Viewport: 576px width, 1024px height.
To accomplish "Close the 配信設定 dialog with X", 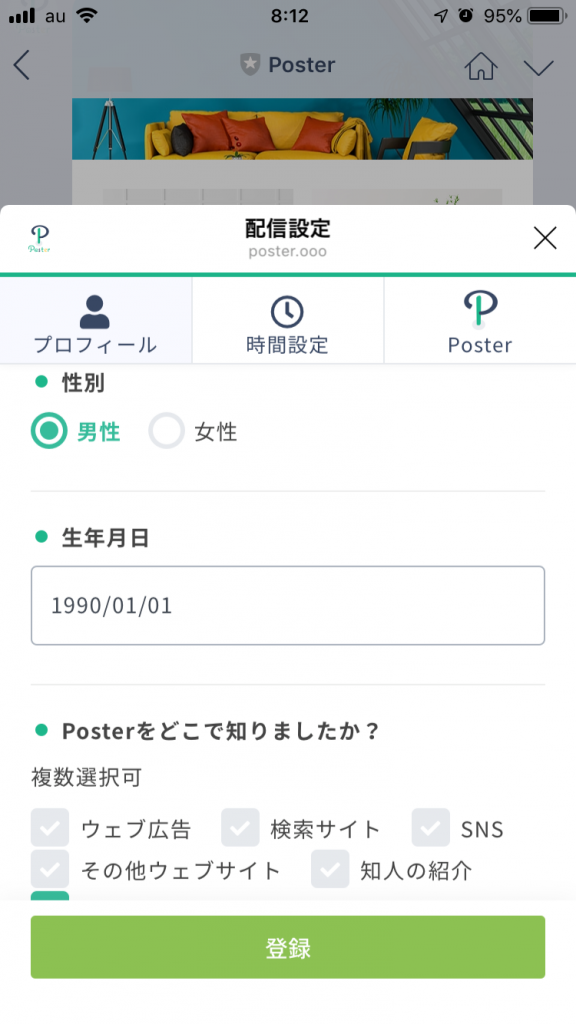I will point(545,238).
